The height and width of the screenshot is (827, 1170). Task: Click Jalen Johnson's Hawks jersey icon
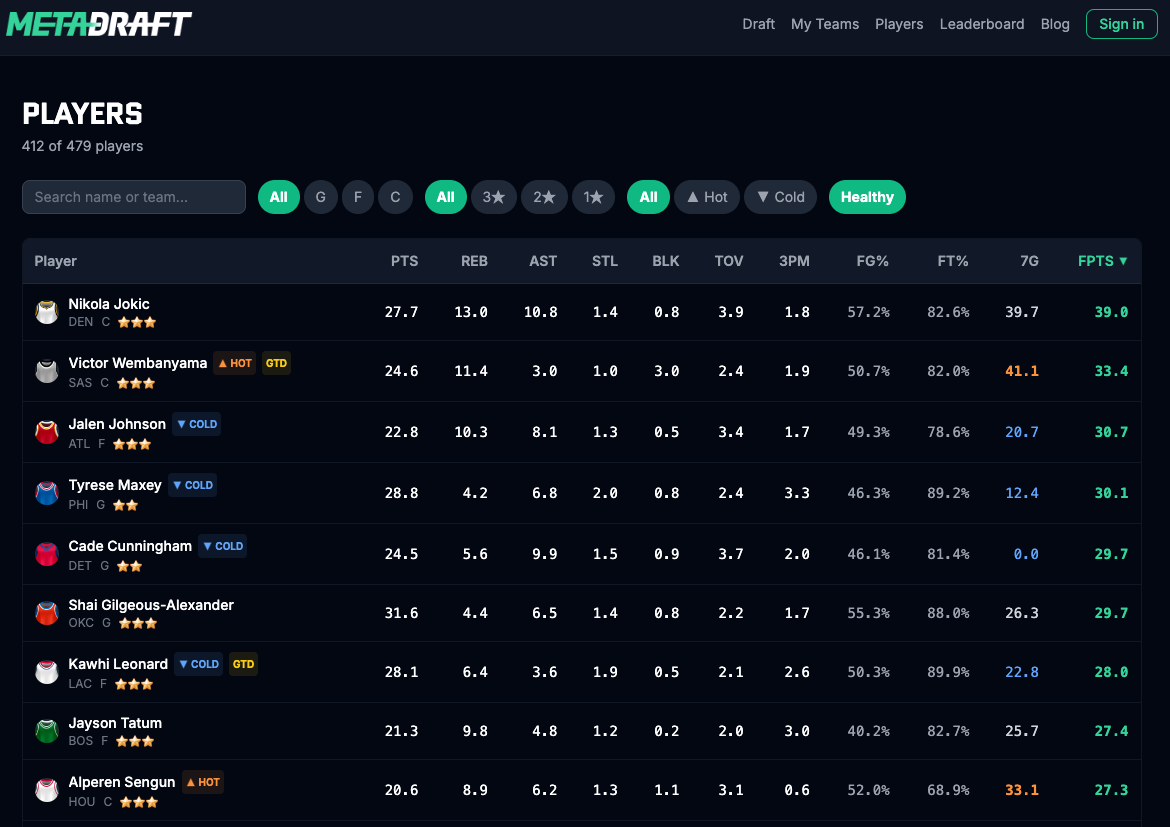(46, 433)
